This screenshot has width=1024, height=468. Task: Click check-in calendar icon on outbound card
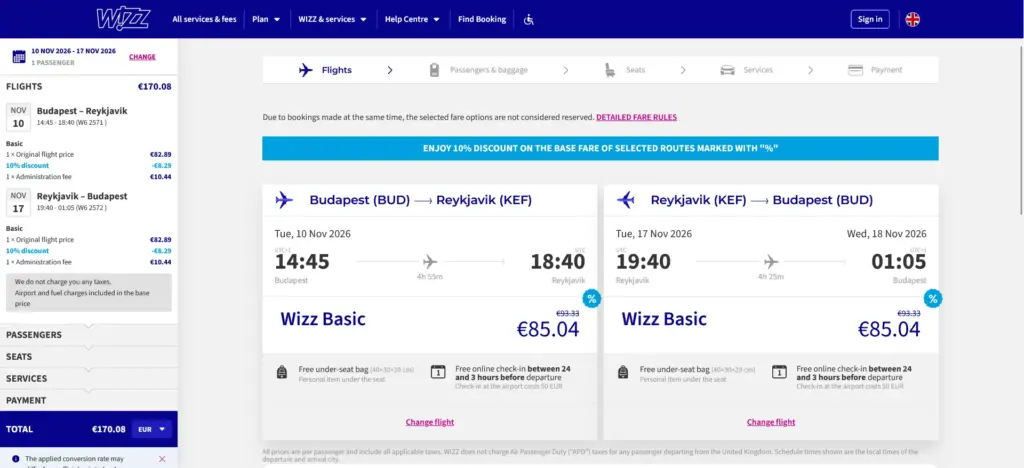tap(438, 372)
